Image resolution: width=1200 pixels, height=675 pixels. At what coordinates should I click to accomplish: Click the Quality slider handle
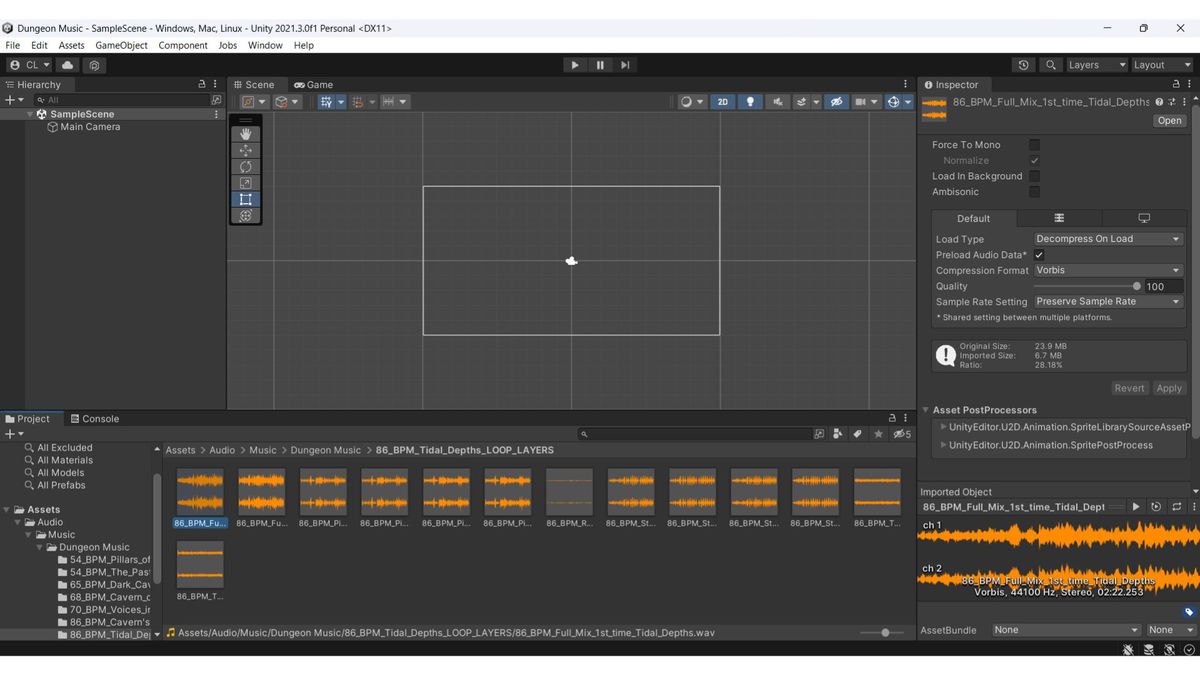point(1136,286)
